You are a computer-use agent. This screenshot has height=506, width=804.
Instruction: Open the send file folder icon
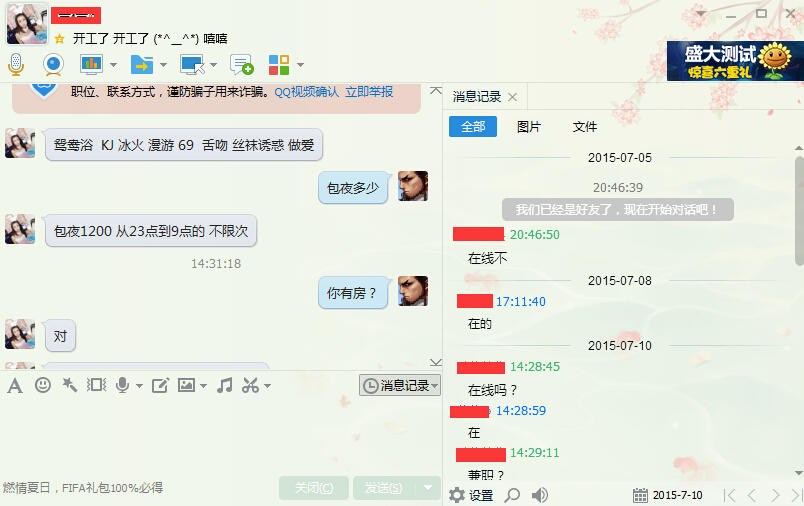pyautogui.click(x=142, y=65)
